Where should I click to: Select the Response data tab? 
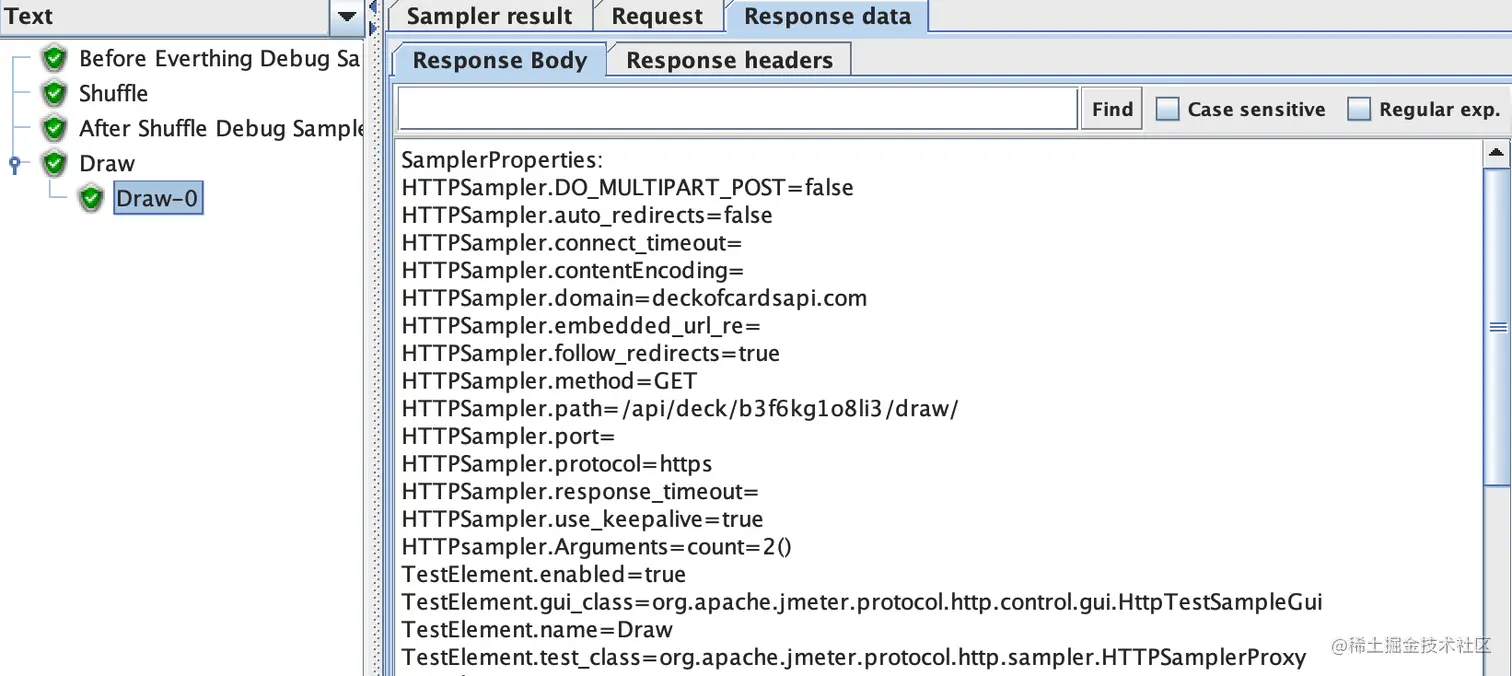click(x=827, y=16)
